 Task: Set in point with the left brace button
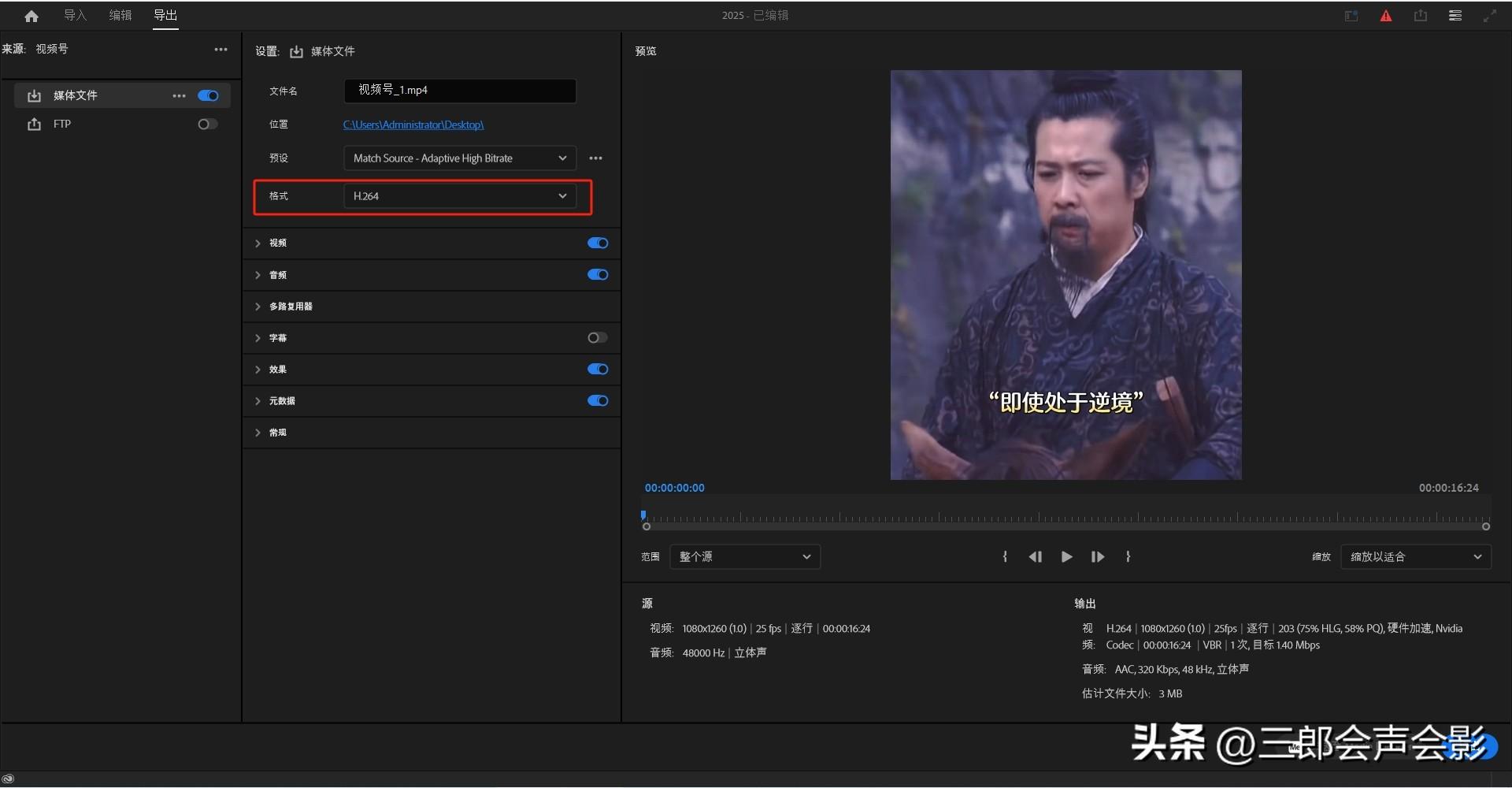[x=1005, y=557]
